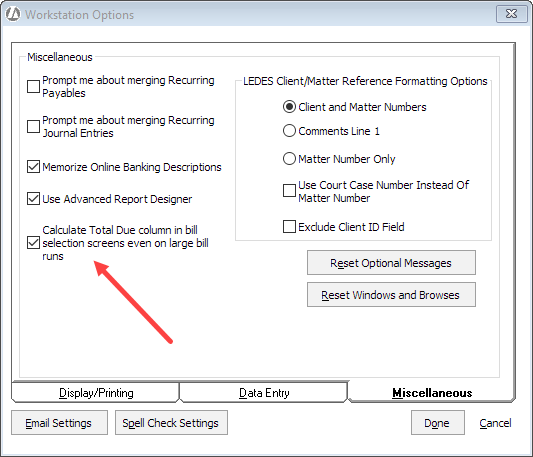Enable prompt about merging Recurring Payables
Image resolution: width=533 pixels, height=457 pixels.
[33, 86]
